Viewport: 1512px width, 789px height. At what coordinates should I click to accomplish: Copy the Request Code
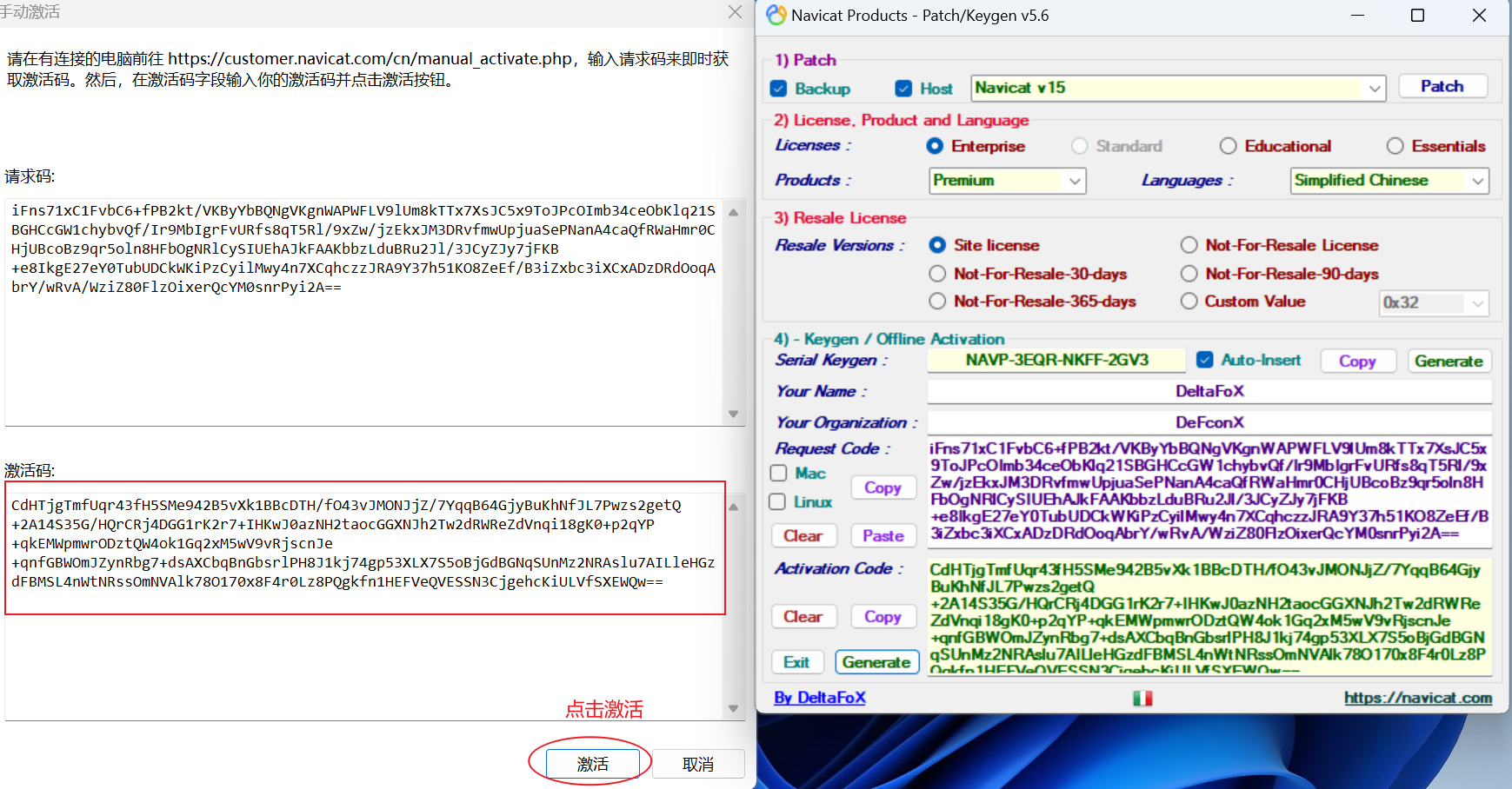[883, 487]
